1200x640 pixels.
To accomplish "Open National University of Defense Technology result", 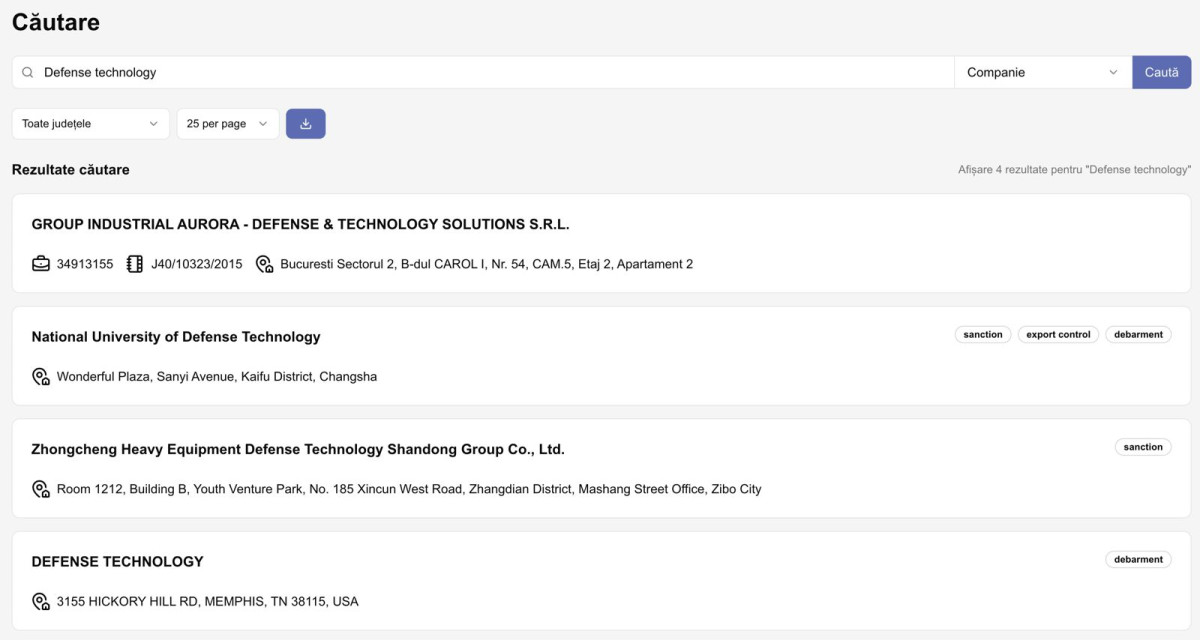I will pos(176,337).
